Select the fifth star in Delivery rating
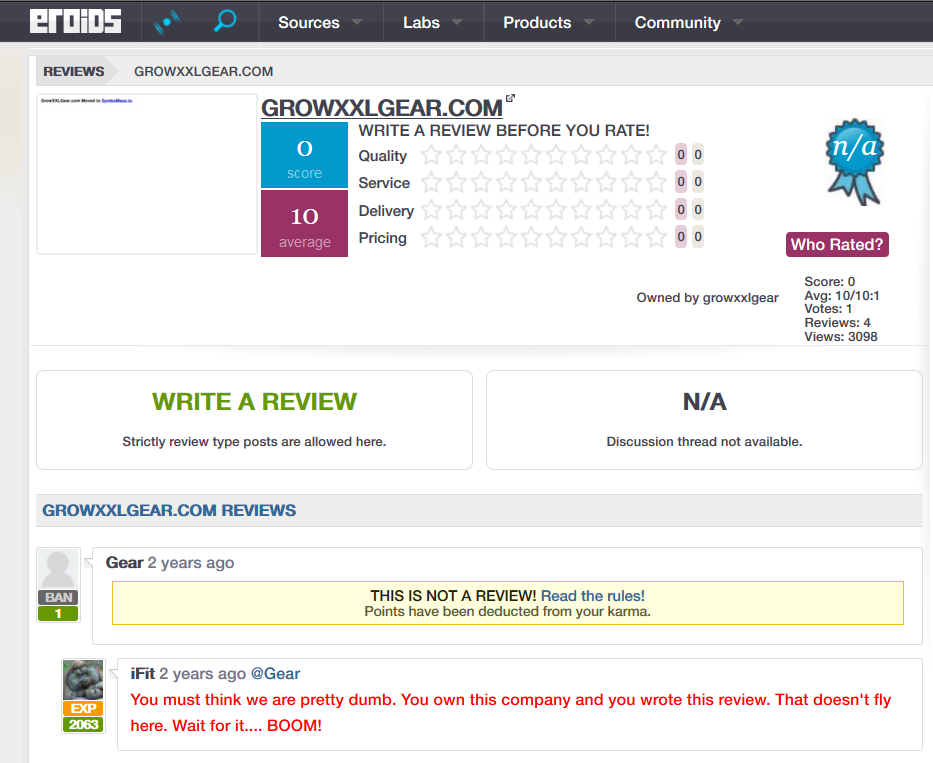933x763 pixels. tap(531, 210)
